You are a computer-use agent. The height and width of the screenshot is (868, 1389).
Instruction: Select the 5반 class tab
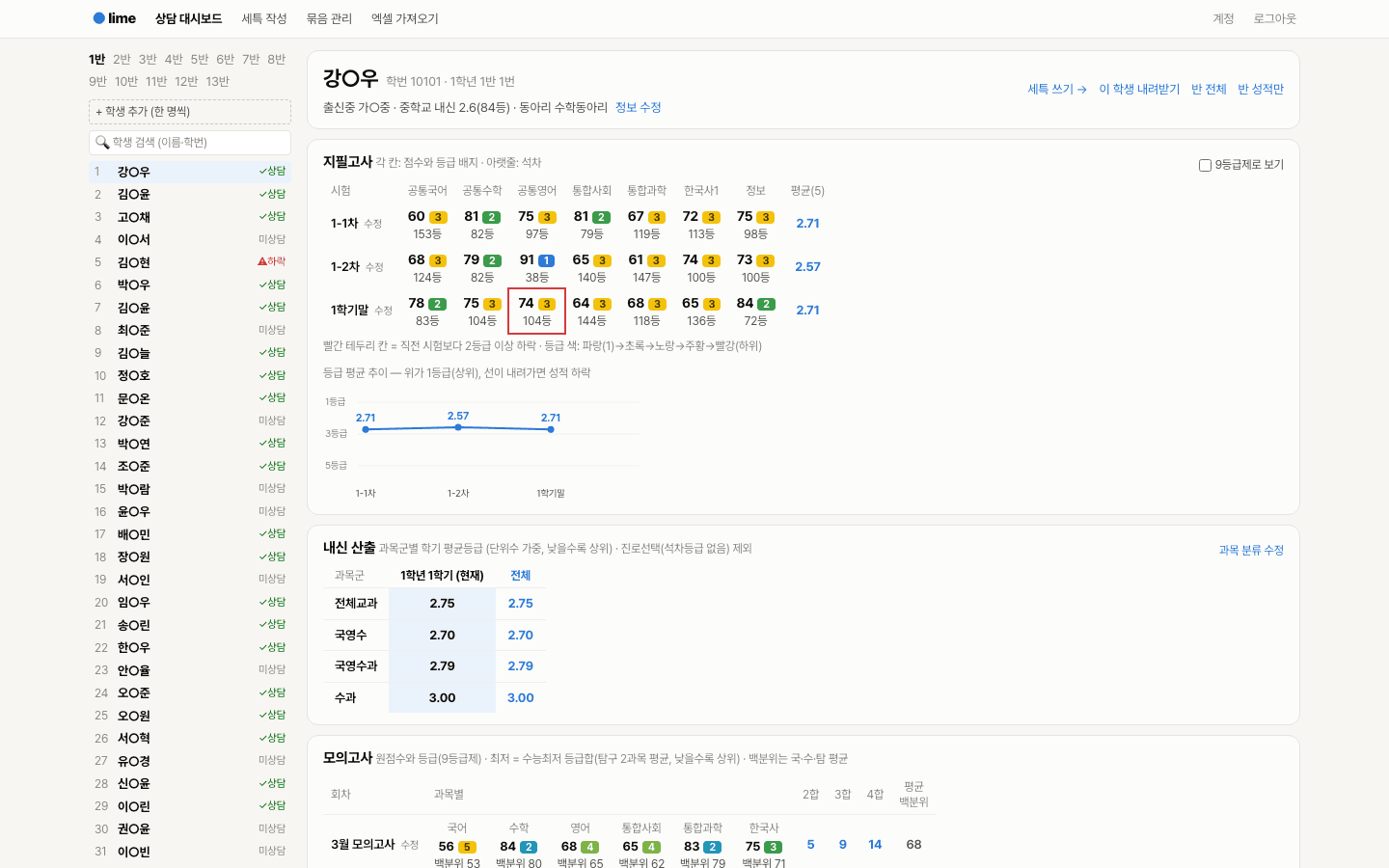click(x=200, y=59)
